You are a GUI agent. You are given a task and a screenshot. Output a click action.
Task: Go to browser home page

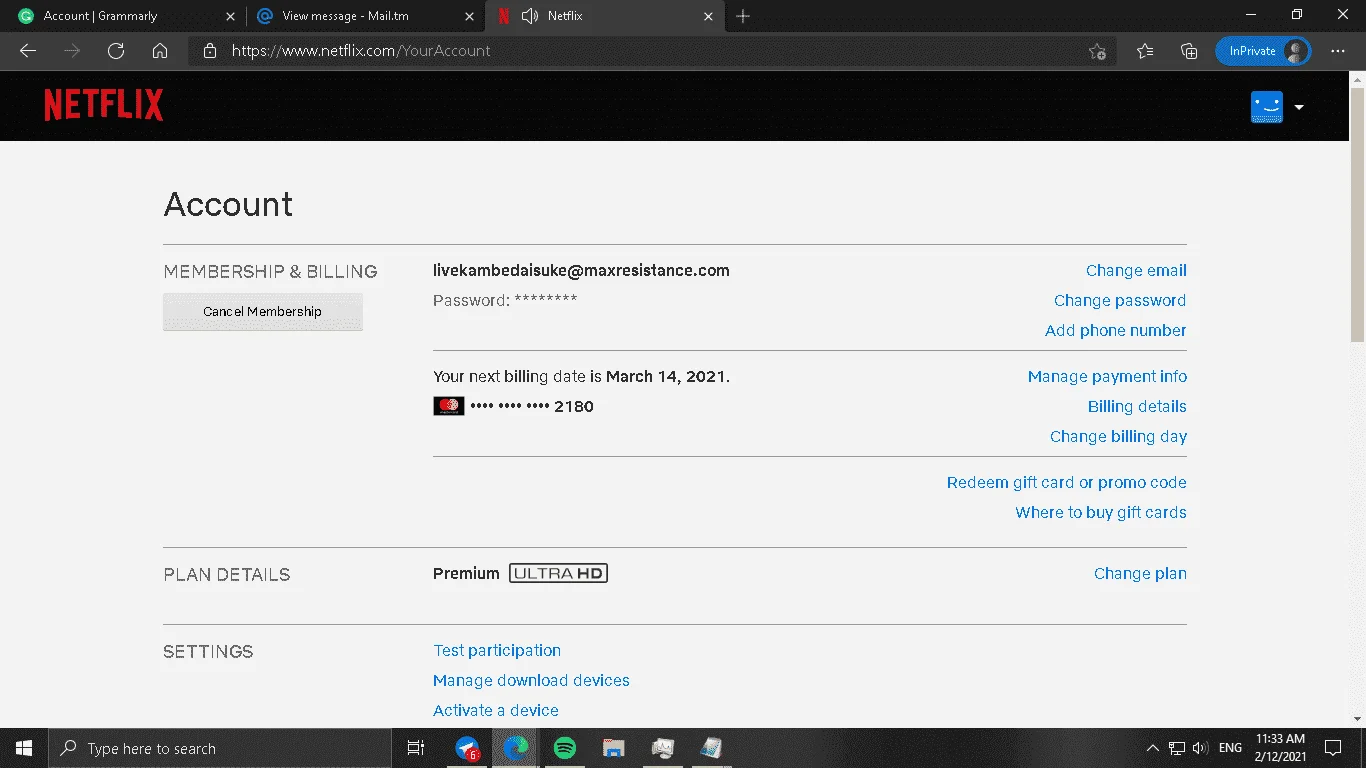point(160,51)
